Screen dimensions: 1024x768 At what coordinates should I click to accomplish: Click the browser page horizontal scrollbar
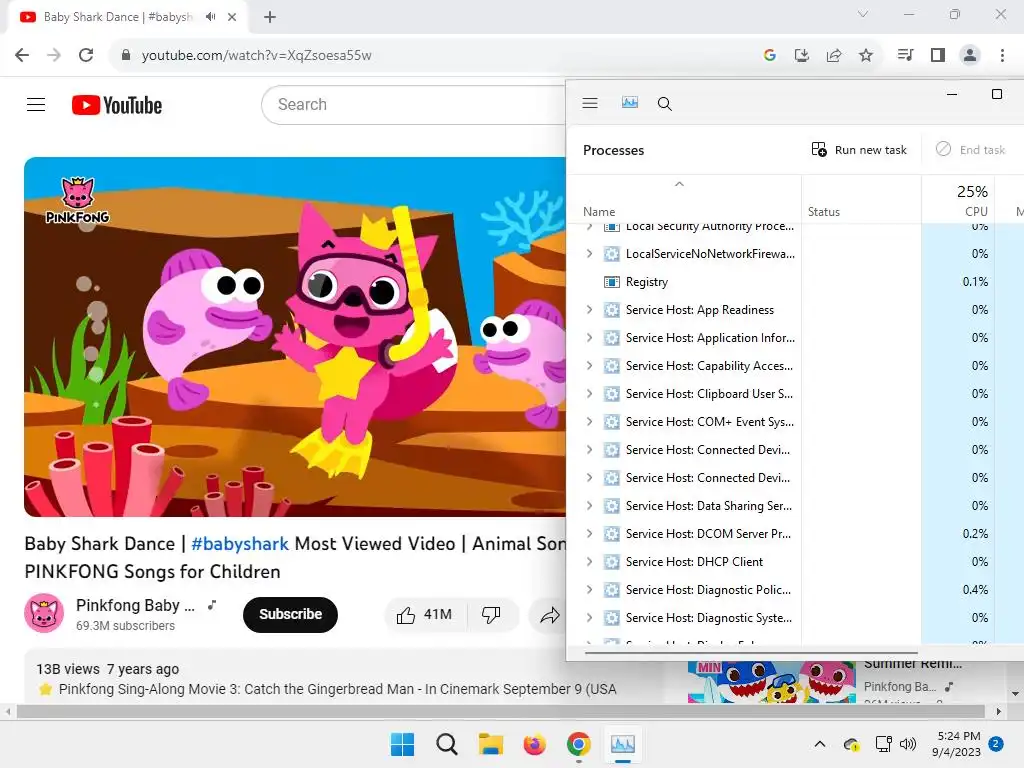(x=500, y=712)
